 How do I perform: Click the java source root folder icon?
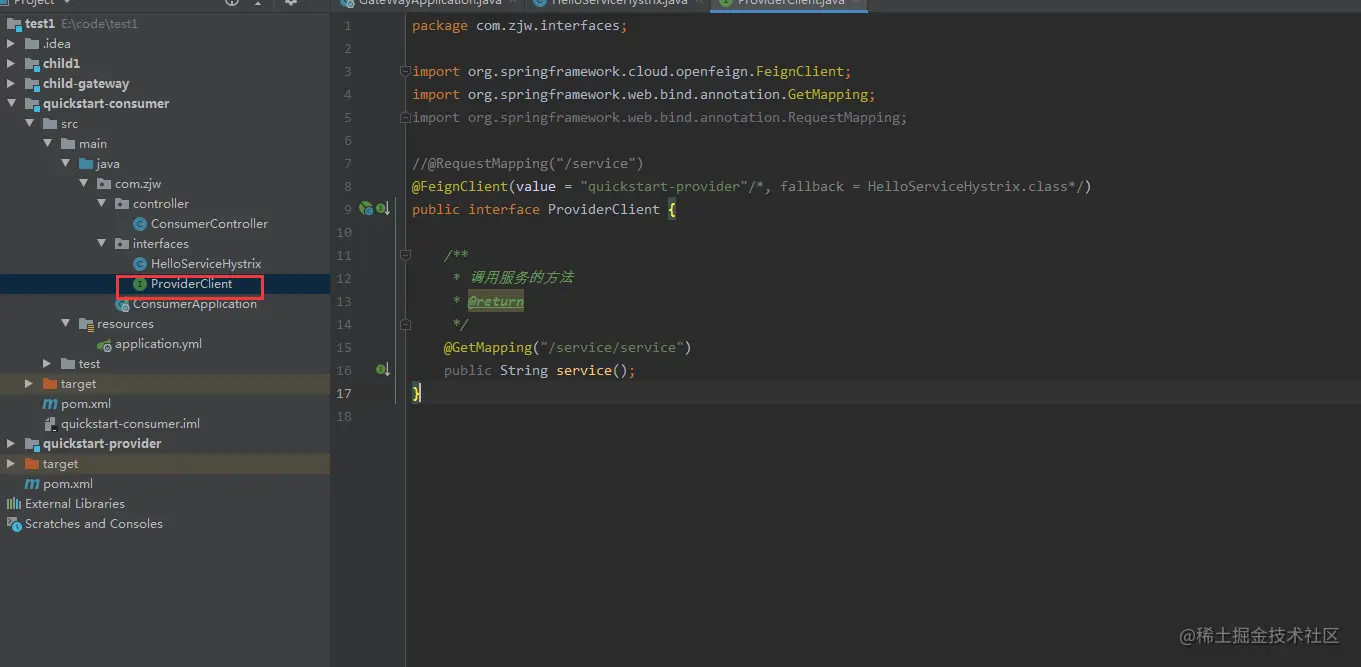click(86, 164)
